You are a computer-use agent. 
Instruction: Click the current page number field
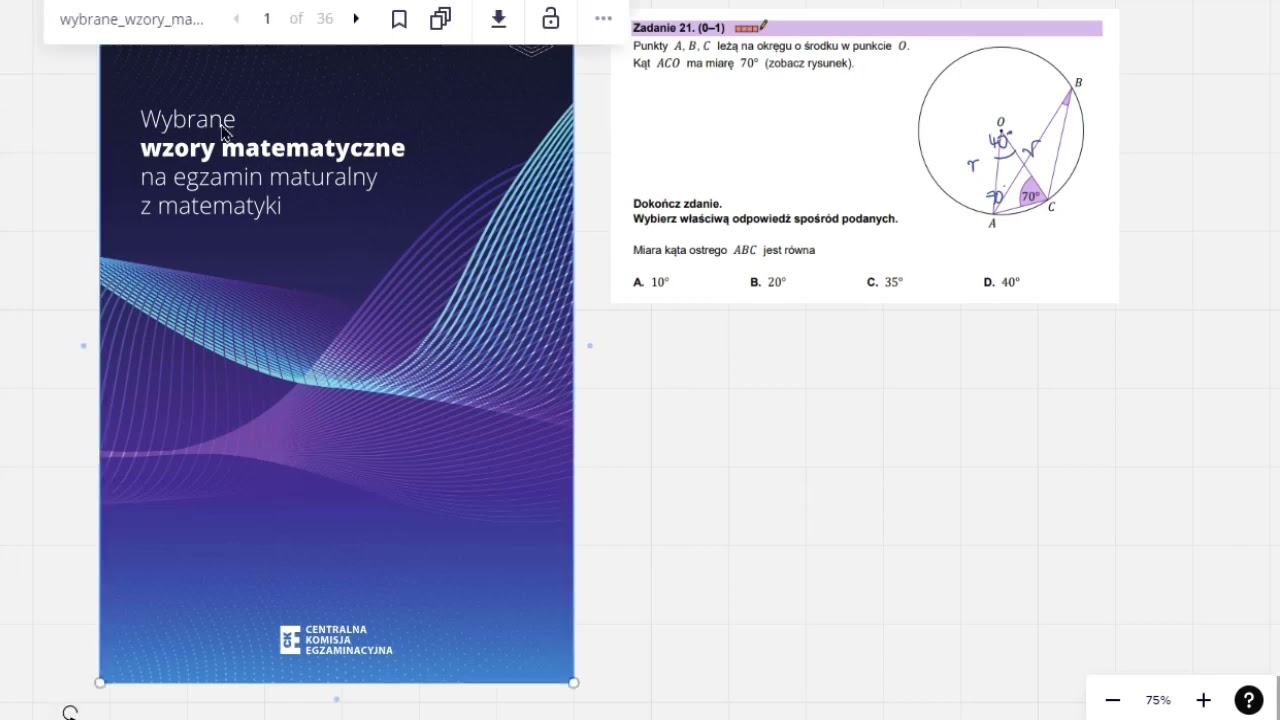[267, 19]
